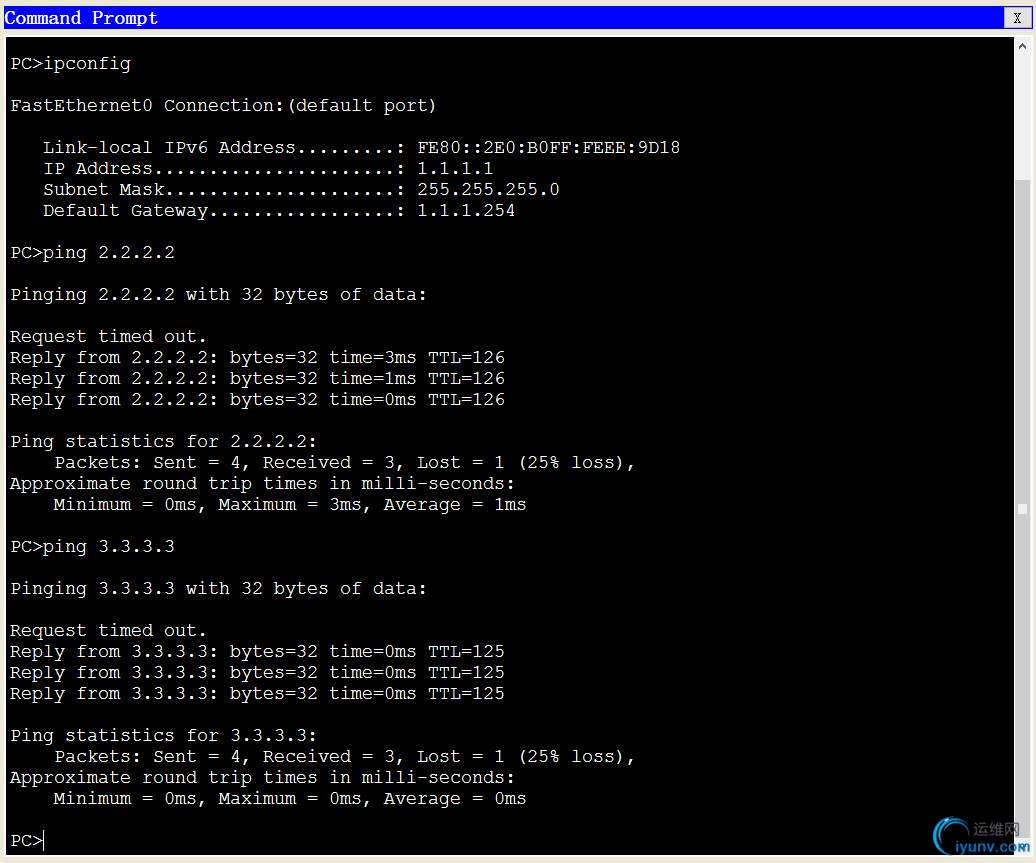Click the PC> prompt input line at bottom
The height and width of the screenshot is (863, 1036).
click(27, 841)
